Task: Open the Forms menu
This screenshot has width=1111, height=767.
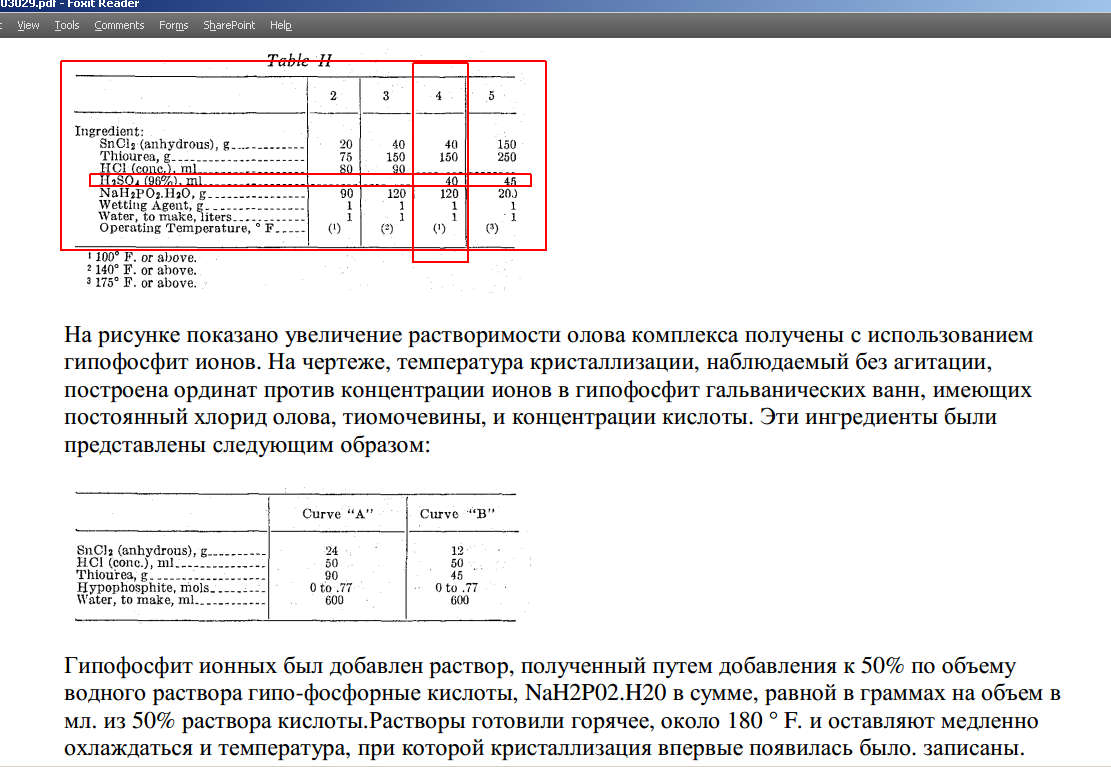Action: (x=174, y=26)
